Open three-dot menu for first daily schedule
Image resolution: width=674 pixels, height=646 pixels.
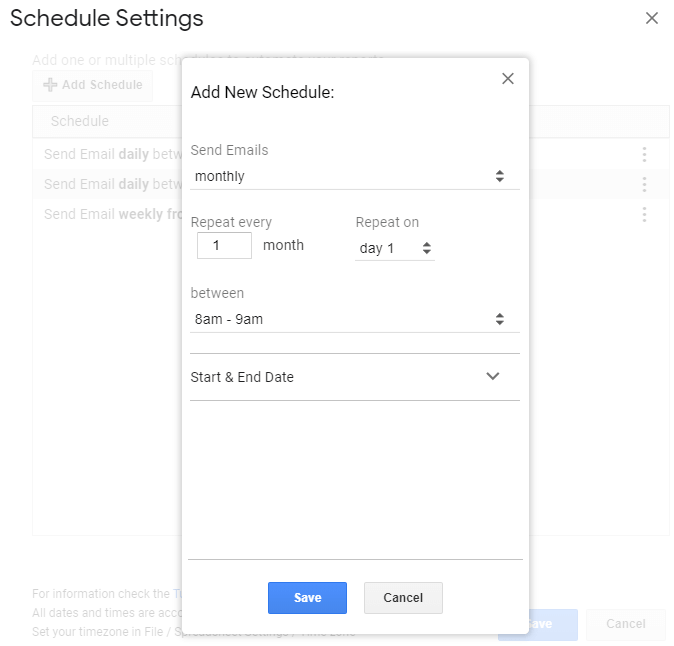coord(644,155)
